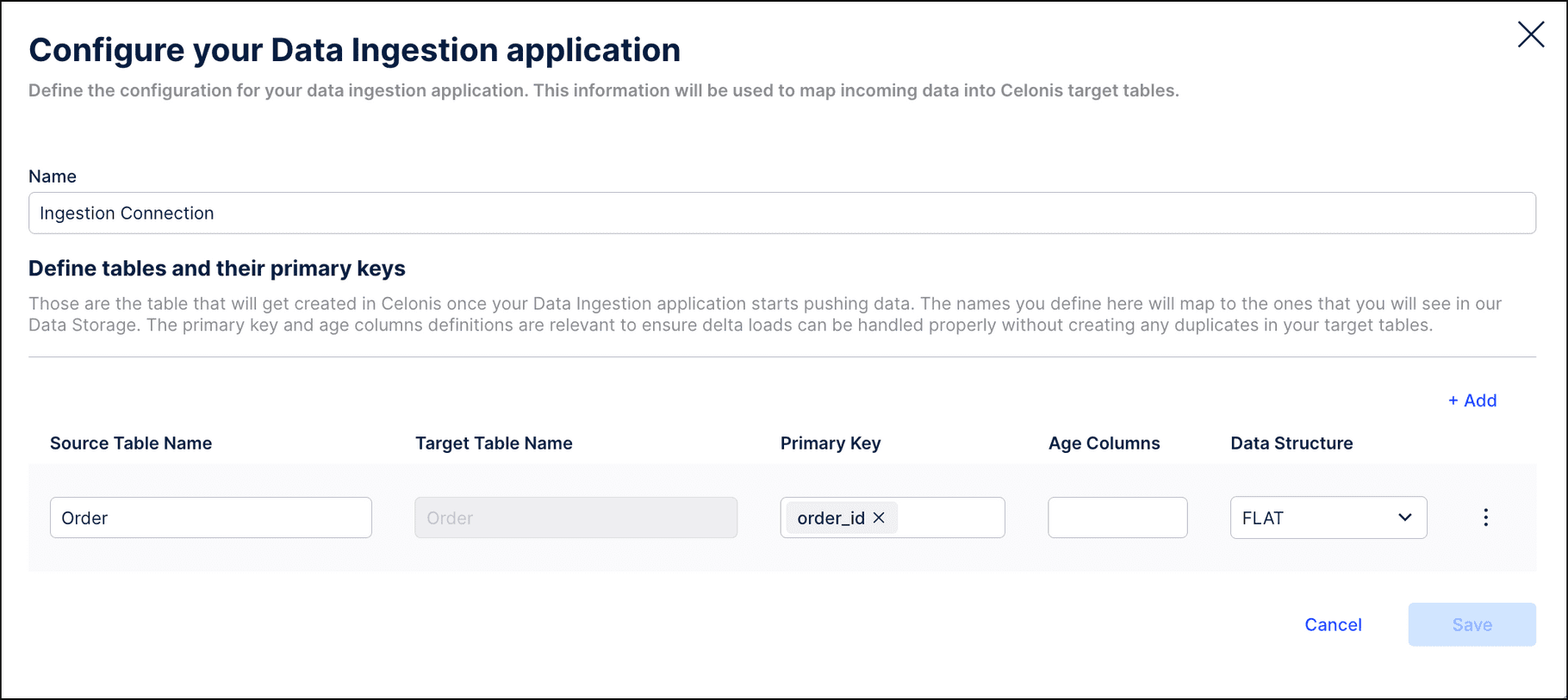The image size is (1568, 700).
Task: Select the Primary Key column header
Action: pos(830,443)
